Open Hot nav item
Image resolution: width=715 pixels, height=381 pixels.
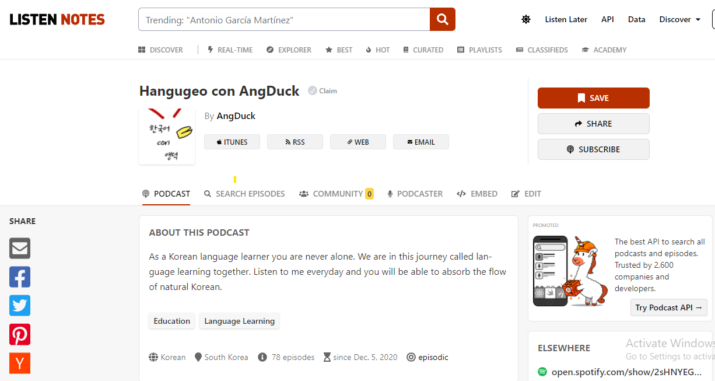[378, 50]
